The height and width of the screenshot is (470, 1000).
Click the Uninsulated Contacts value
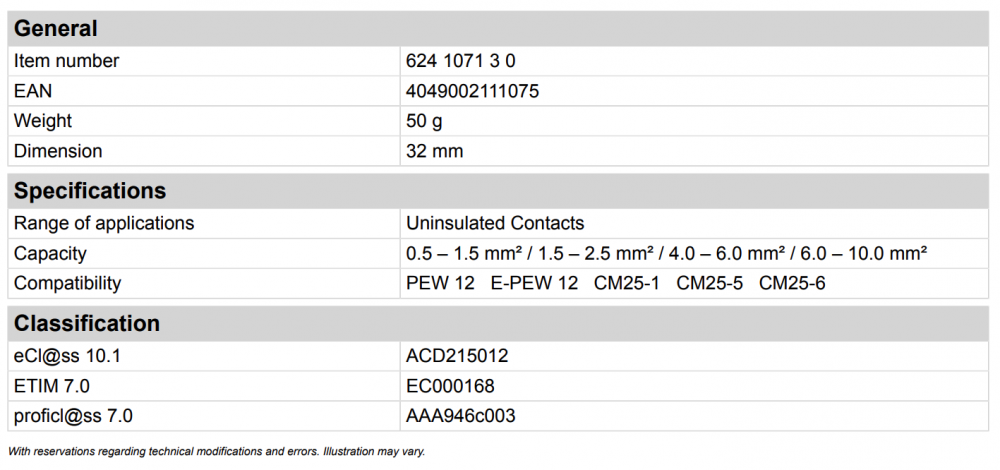495,223
